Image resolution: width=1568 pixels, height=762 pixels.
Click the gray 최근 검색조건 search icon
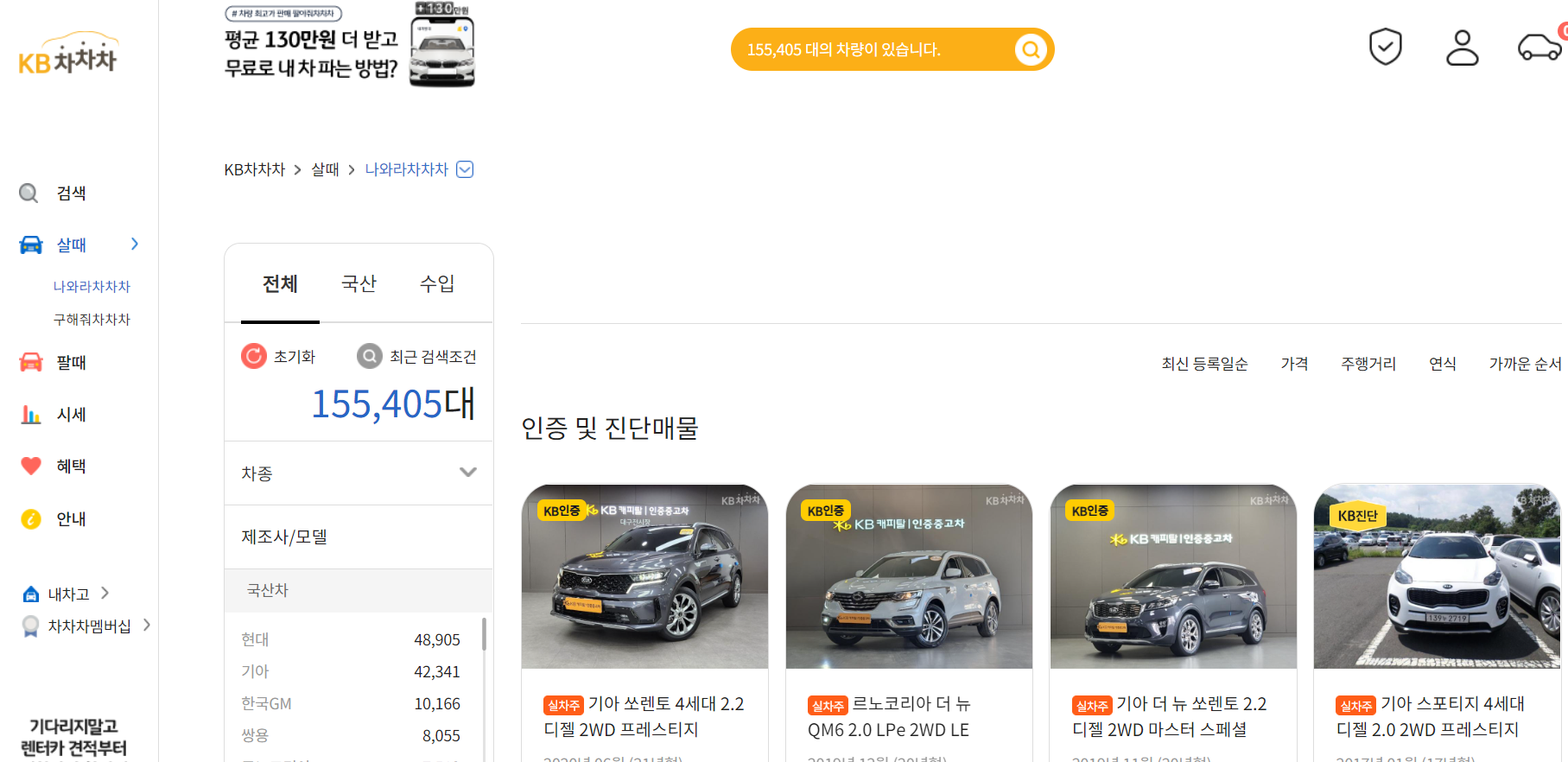370,356
